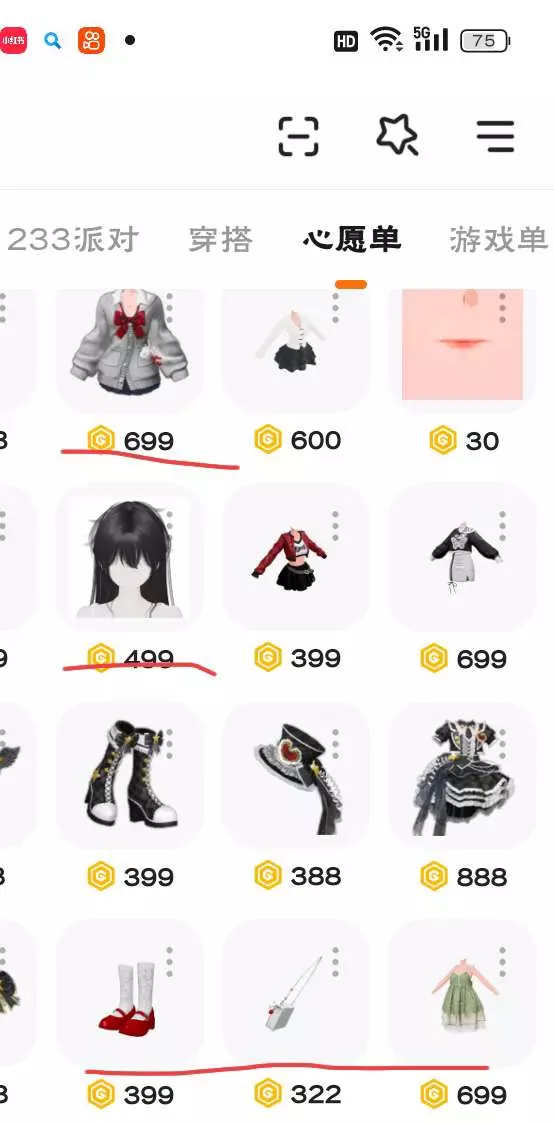
Task: Open the black gothic dress priced 888
Action: (462, 775)
